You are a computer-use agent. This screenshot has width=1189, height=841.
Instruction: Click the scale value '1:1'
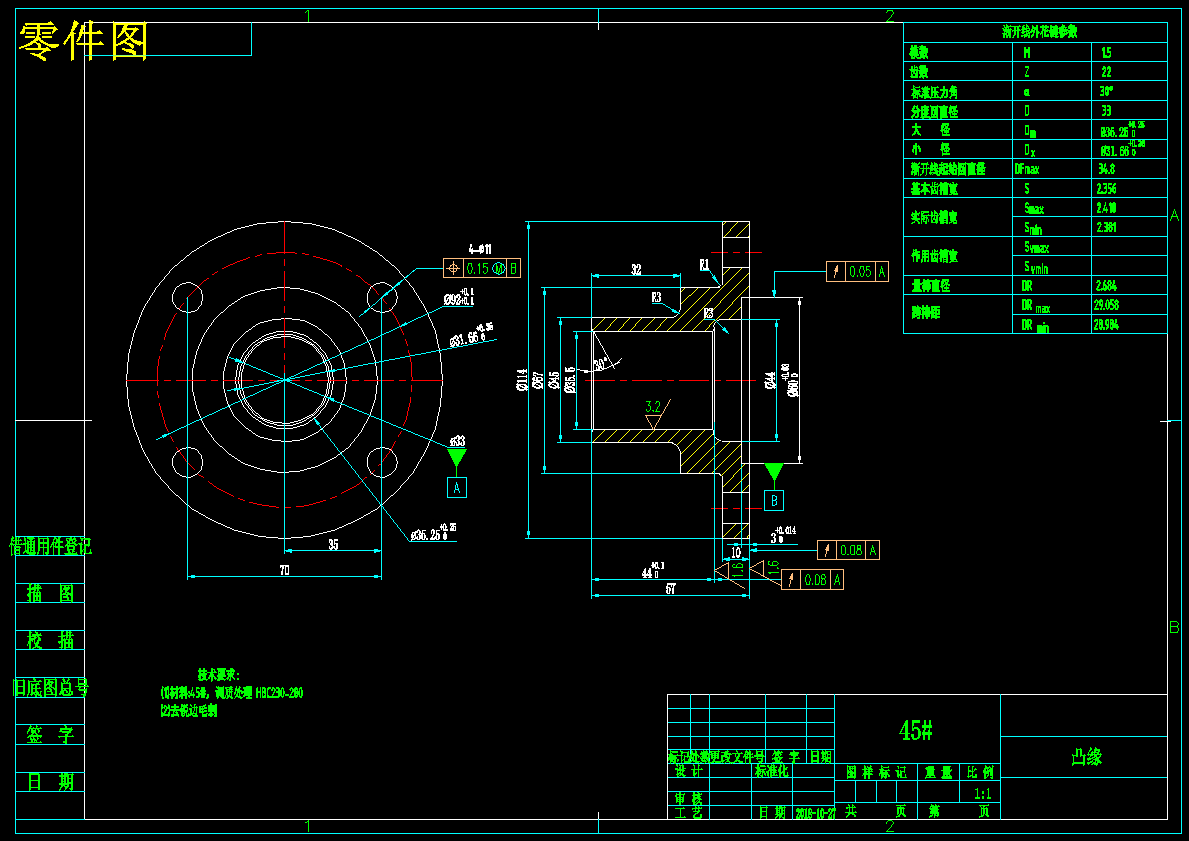(x=982, y=794)
